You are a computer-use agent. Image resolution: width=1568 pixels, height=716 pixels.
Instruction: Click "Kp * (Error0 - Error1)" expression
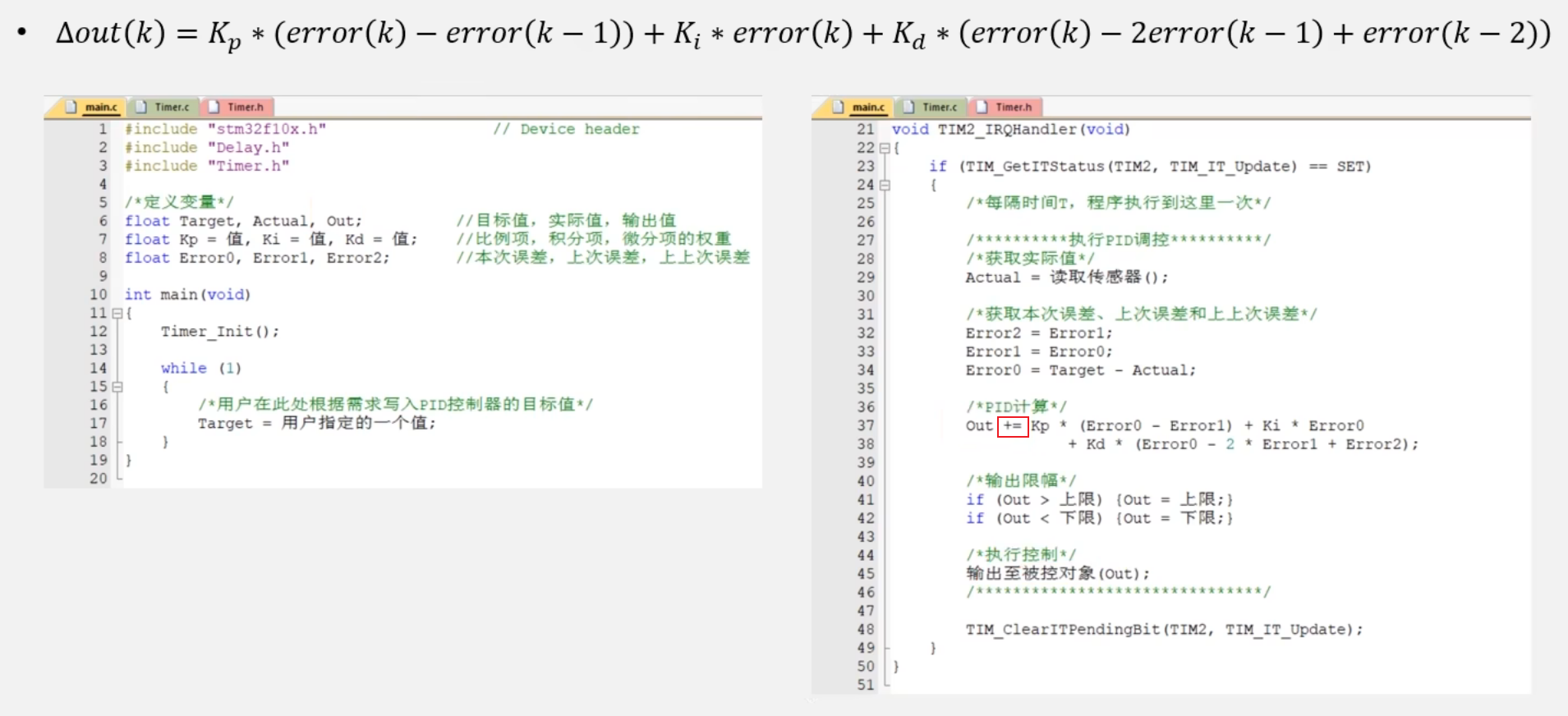point(1132,426)
